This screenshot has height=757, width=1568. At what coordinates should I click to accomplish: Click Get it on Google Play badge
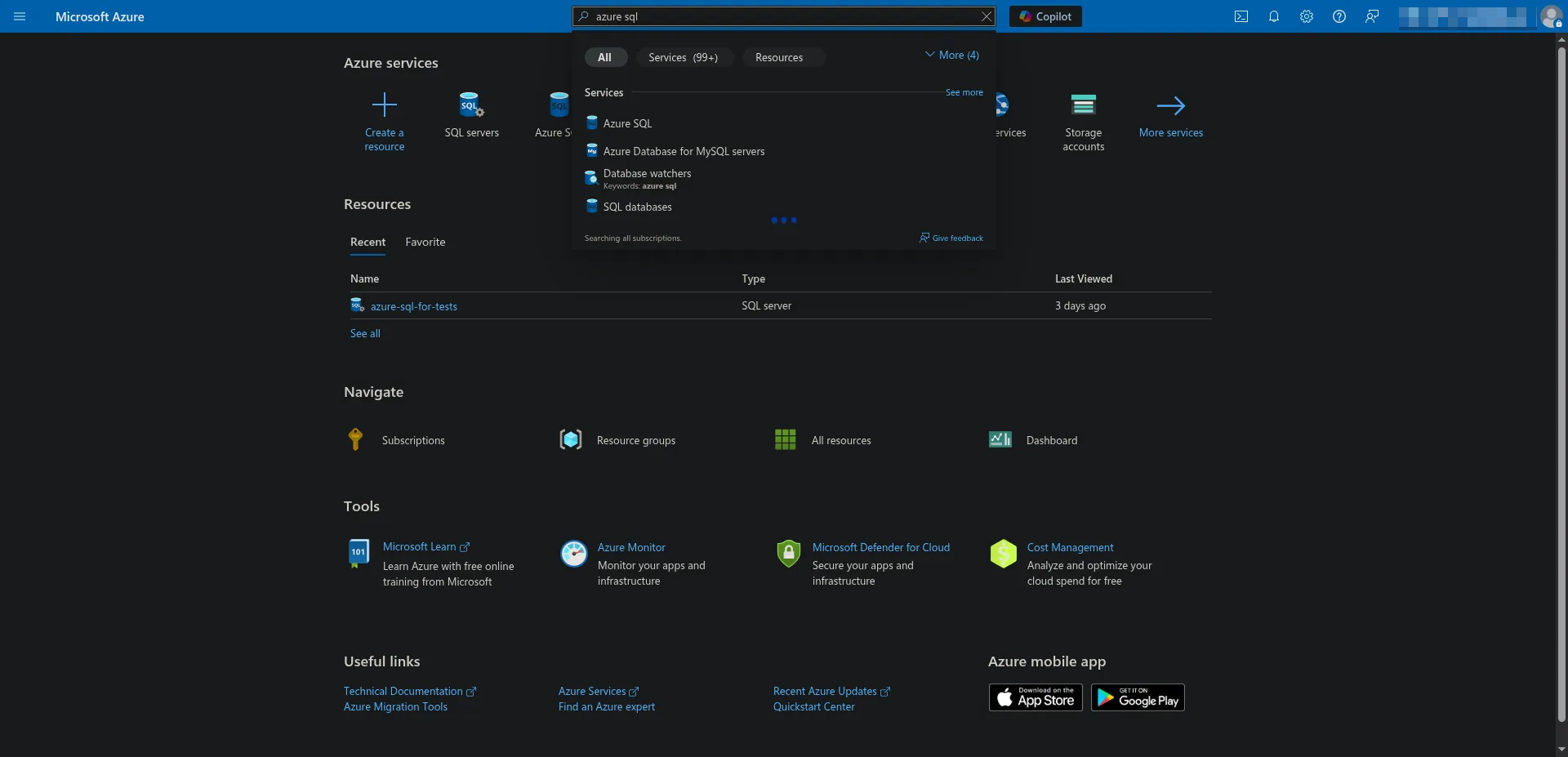[1138, 697]
